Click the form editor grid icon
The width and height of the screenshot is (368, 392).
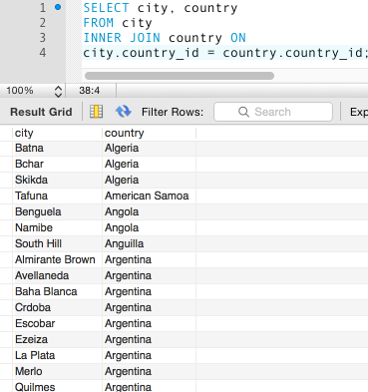(96, 112)
